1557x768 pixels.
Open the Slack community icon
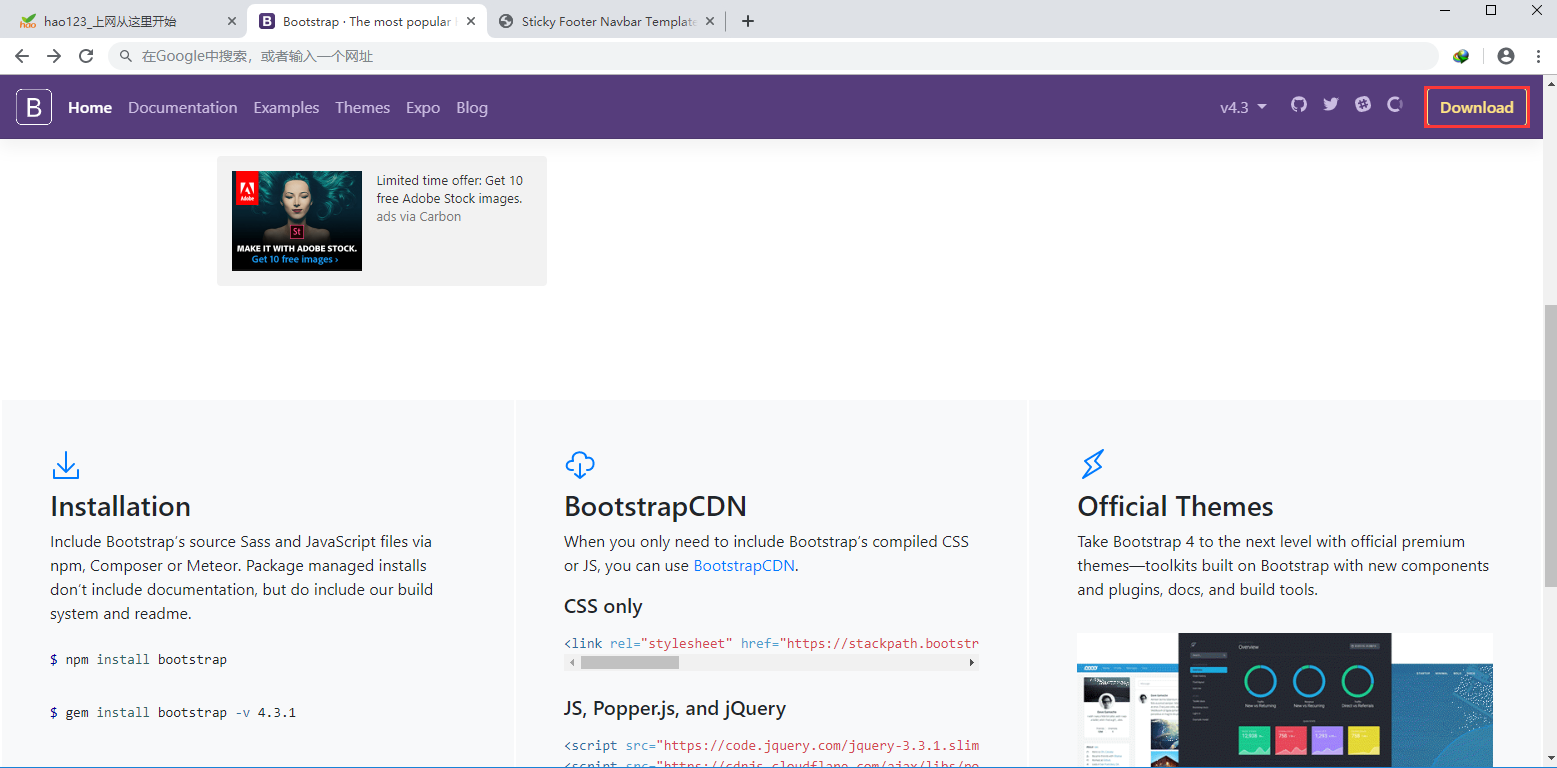pyautogui.click(x=1363, y=104)
